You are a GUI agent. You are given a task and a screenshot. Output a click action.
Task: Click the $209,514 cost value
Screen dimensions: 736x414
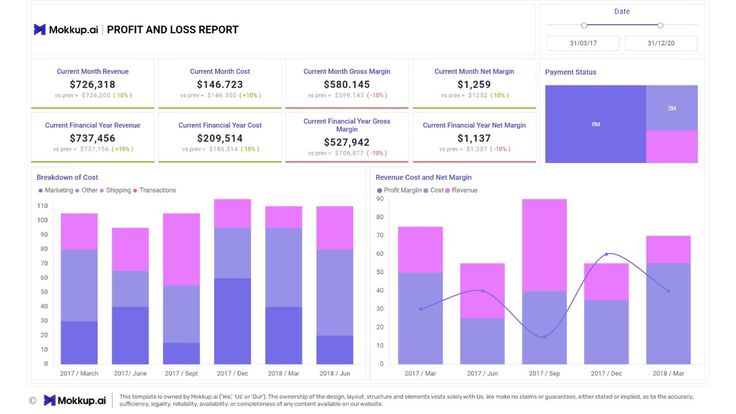pyautogui.click(x=220, y=138)
